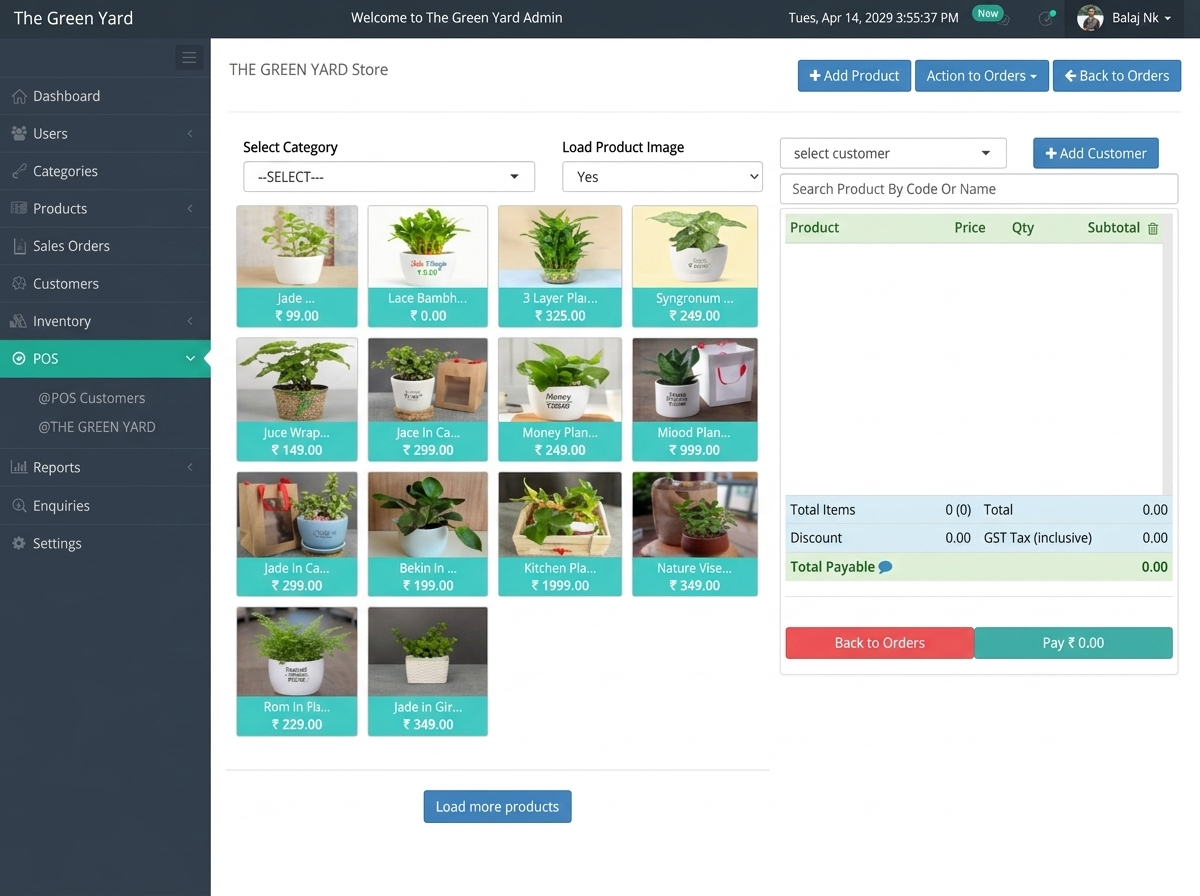The height and width of the screenshot is (896, 1200).
Task: Click the Add Customer button
Action: [x=1095, y=153]
